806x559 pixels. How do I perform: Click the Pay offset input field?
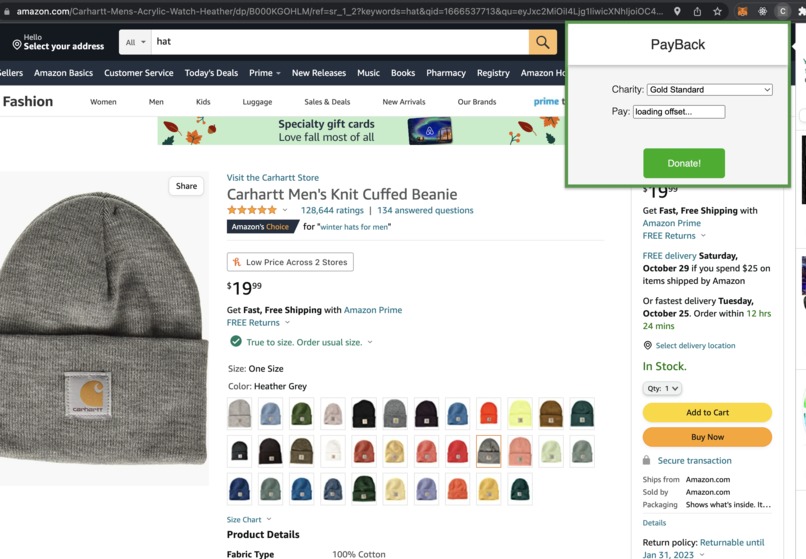click(x=679, y=112)
